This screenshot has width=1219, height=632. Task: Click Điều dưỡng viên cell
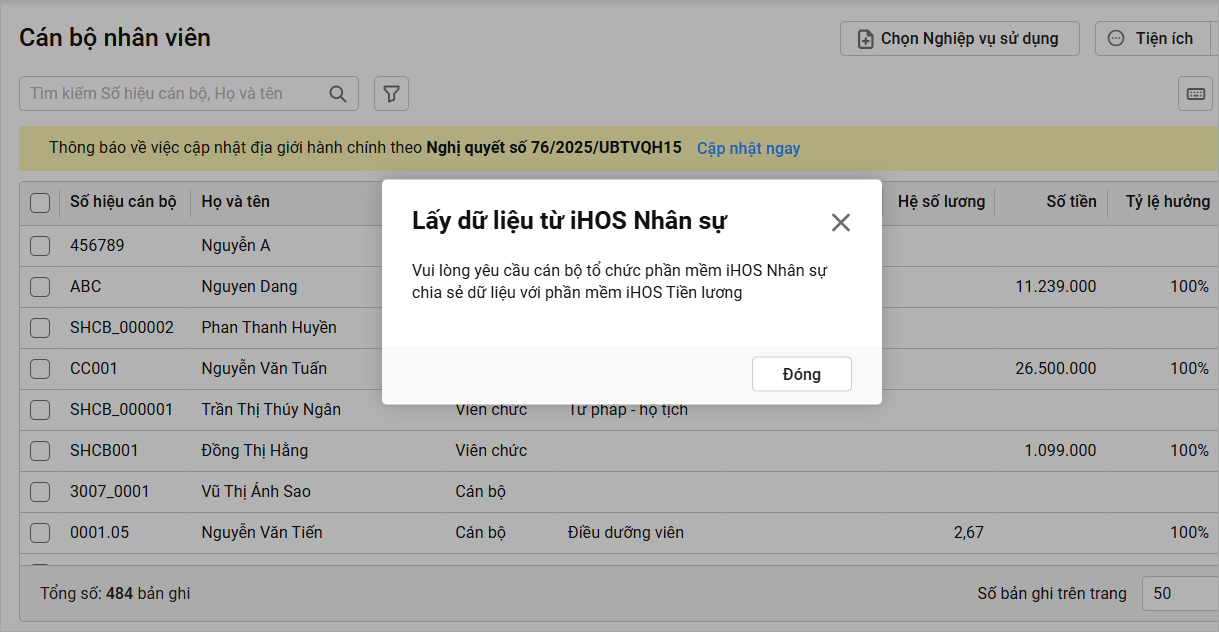(x=626, y=532)
